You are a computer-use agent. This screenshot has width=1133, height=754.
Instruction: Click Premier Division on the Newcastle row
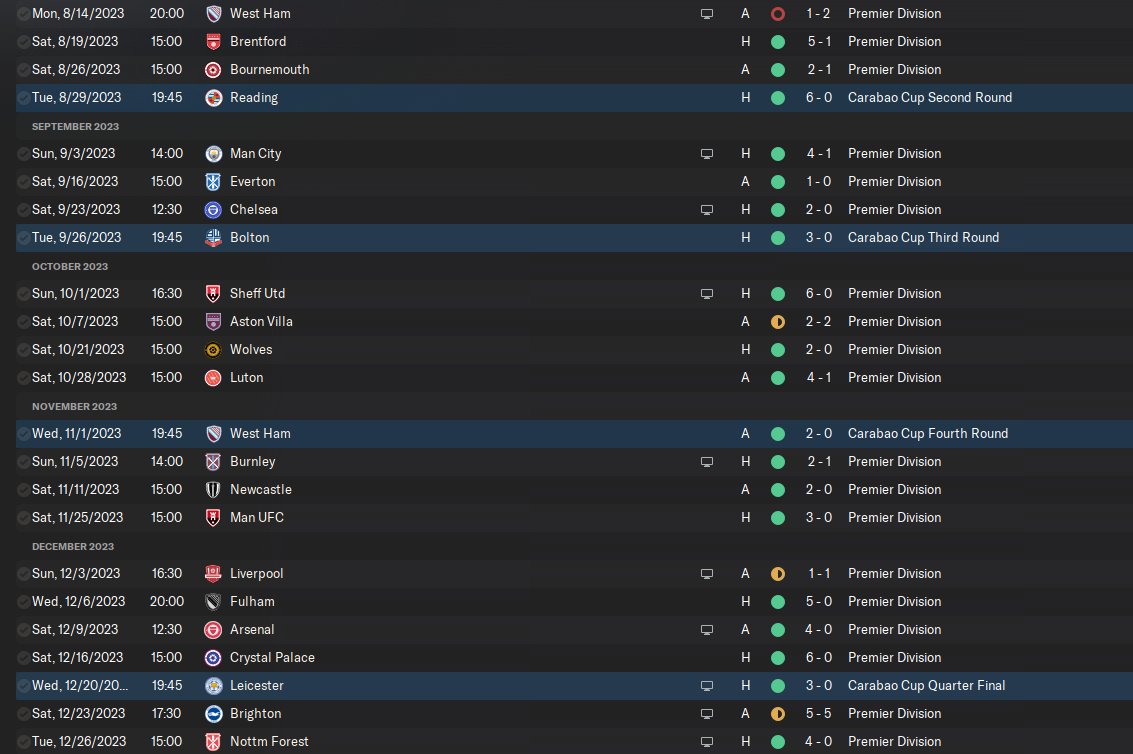pos(895,489)
